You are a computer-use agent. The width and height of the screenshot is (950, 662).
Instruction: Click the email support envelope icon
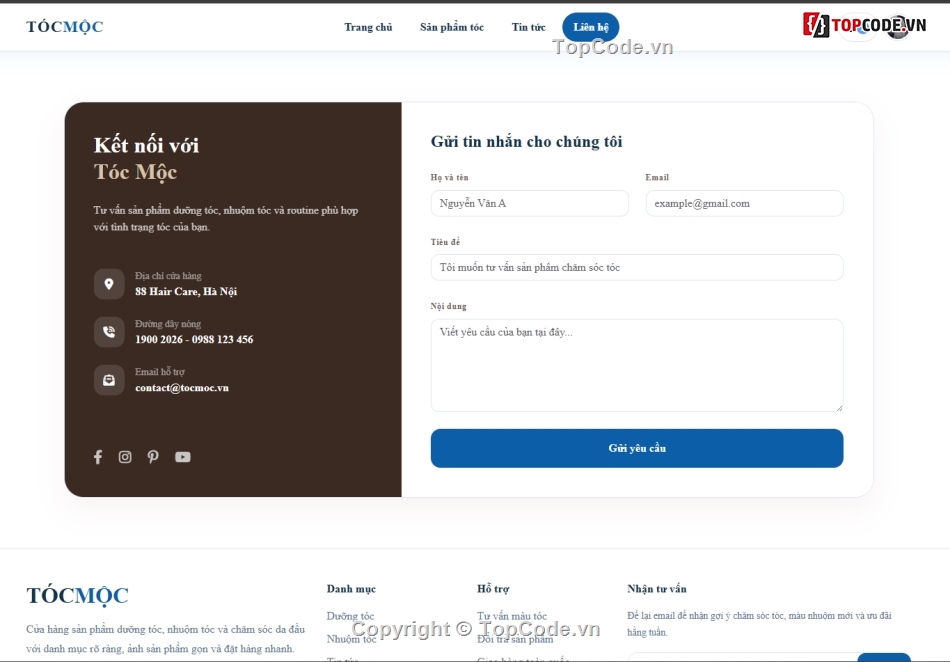[x=109, y=380]
